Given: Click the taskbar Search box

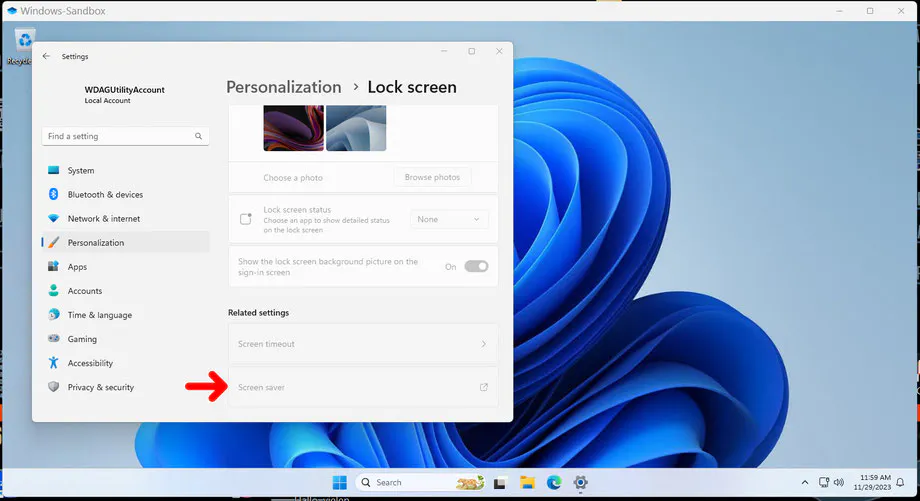Looking at the screenshot, I should pos(421,482).
